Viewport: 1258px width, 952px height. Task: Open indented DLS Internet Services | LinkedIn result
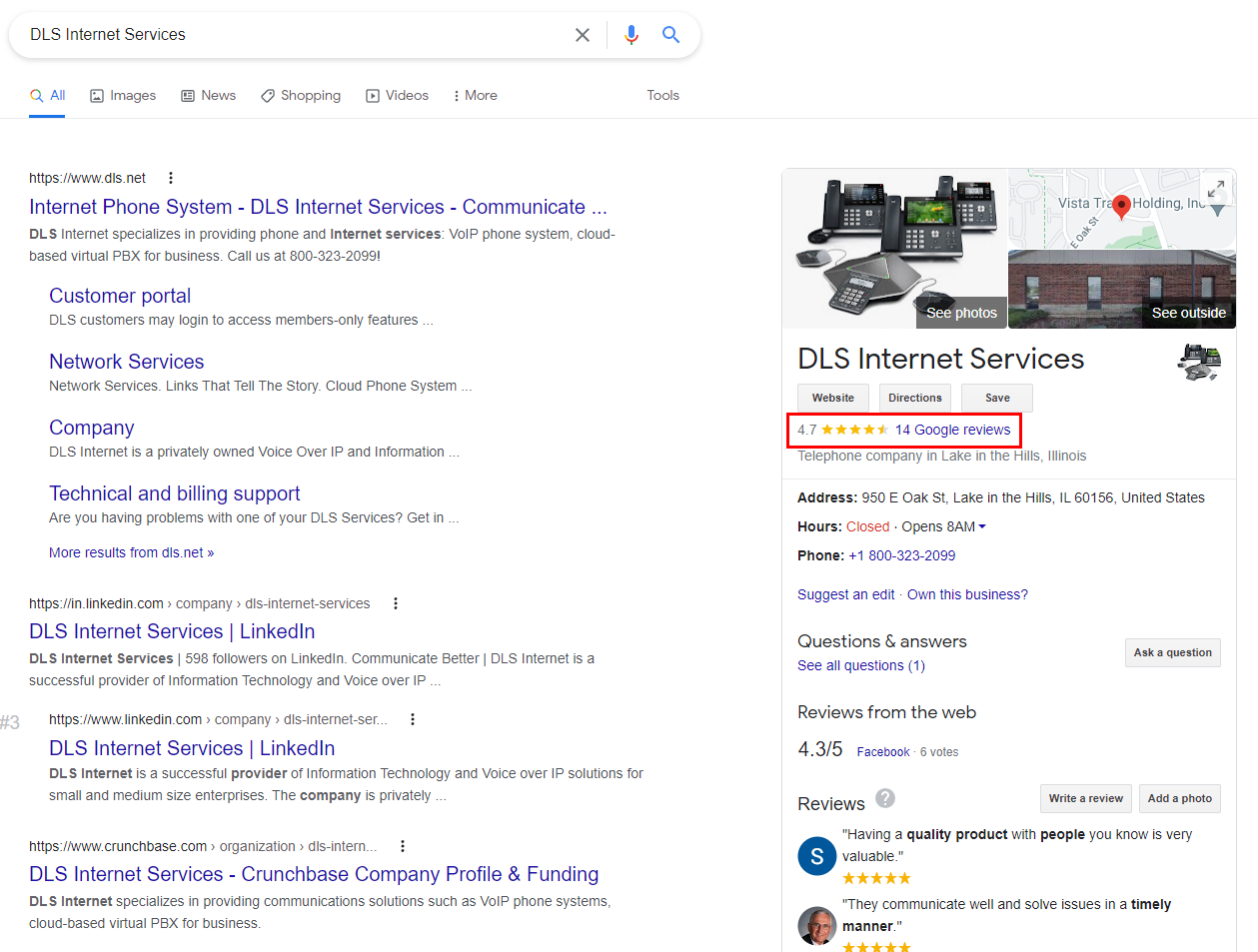click(192, 748)
